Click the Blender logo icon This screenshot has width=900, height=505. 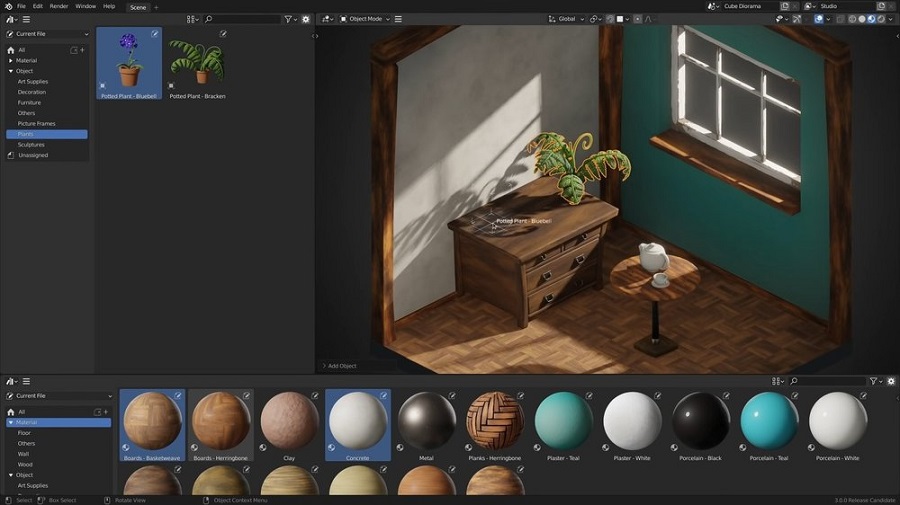tap(7, 6)
